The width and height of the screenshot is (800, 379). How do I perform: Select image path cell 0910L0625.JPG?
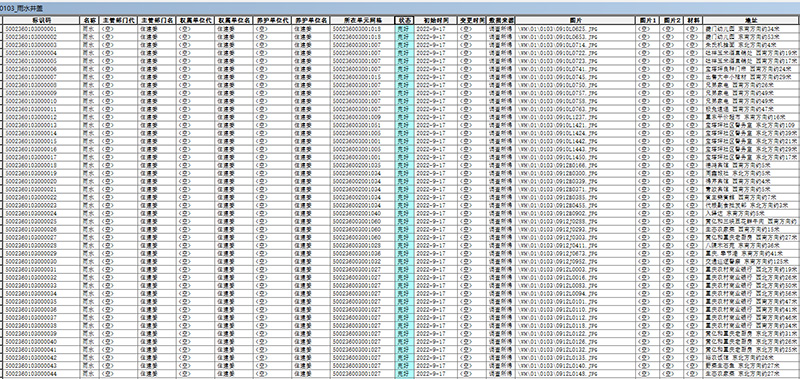point(576,29)
